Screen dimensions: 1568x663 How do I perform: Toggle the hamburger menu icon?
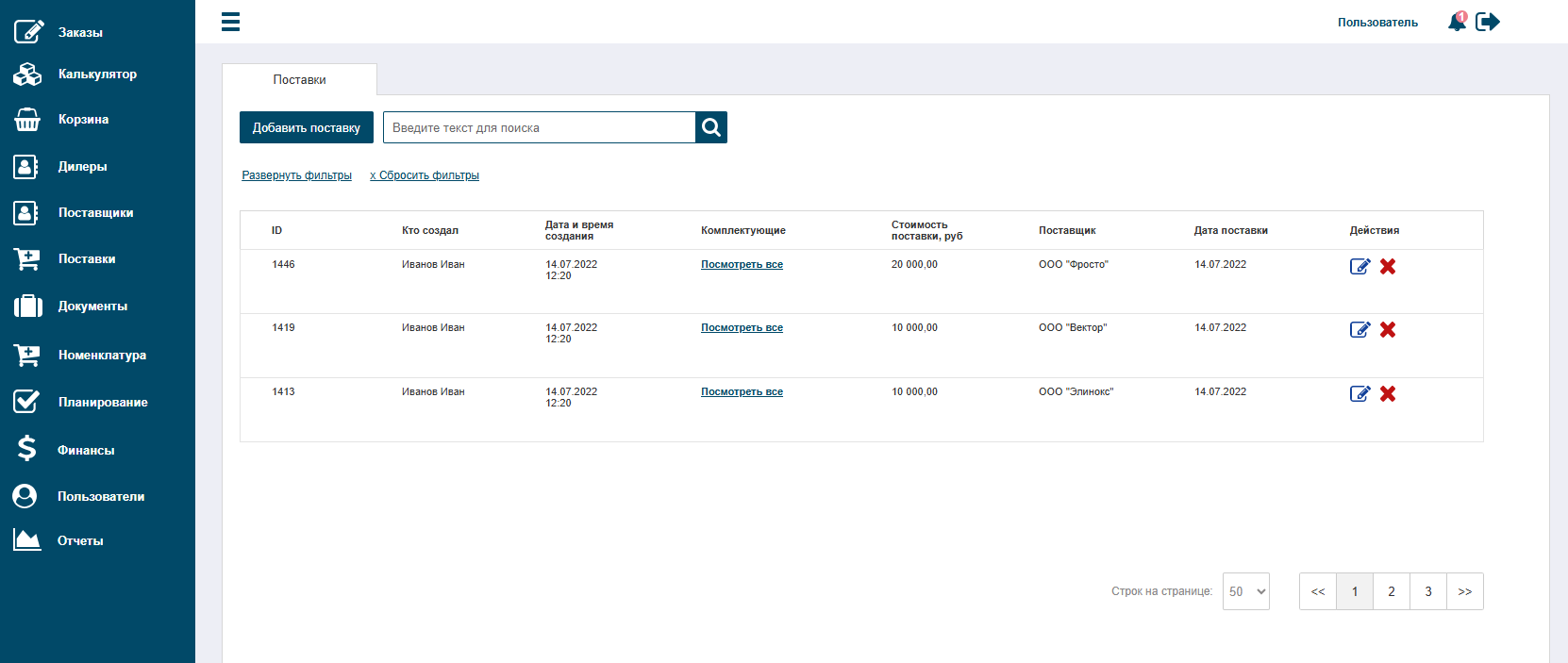point(230,22)
